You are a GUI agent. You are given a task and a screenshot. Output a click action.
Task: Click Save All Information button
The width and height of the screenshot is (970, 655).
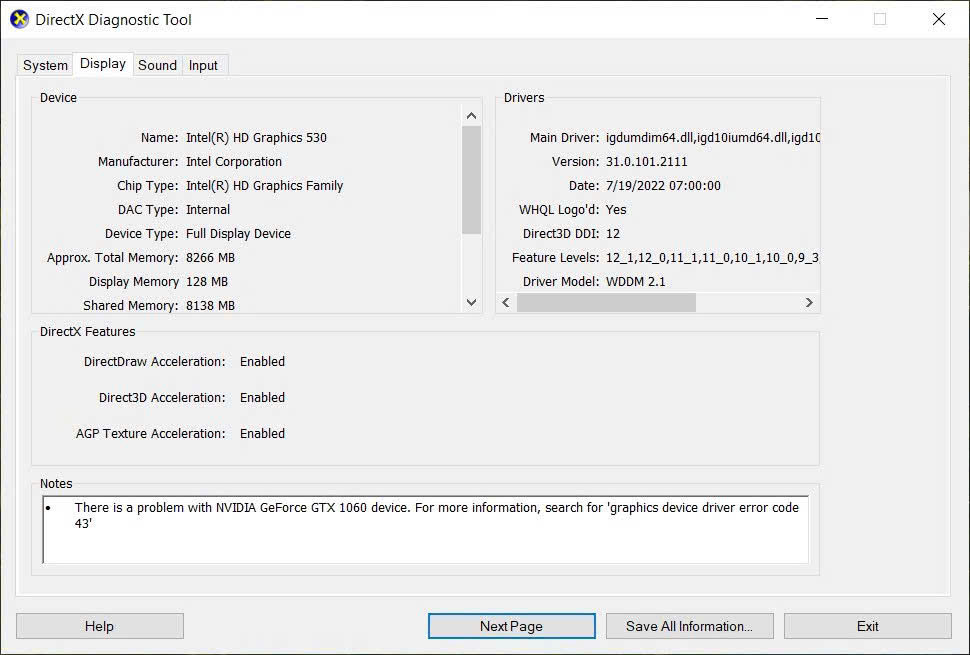click(x=689, y=626)
